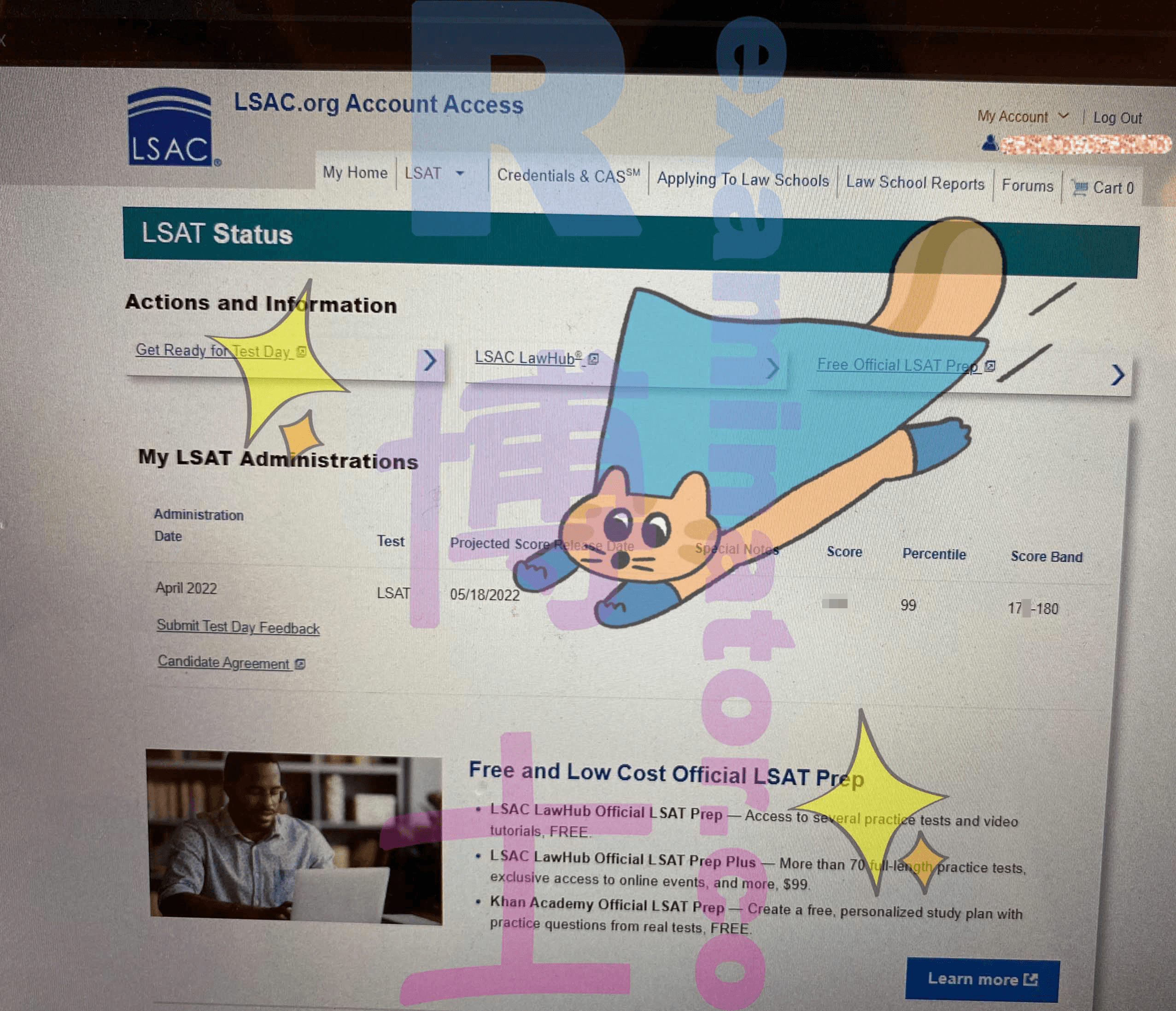Click the Candidate Agreement external link icon

(x=304, y=662)
